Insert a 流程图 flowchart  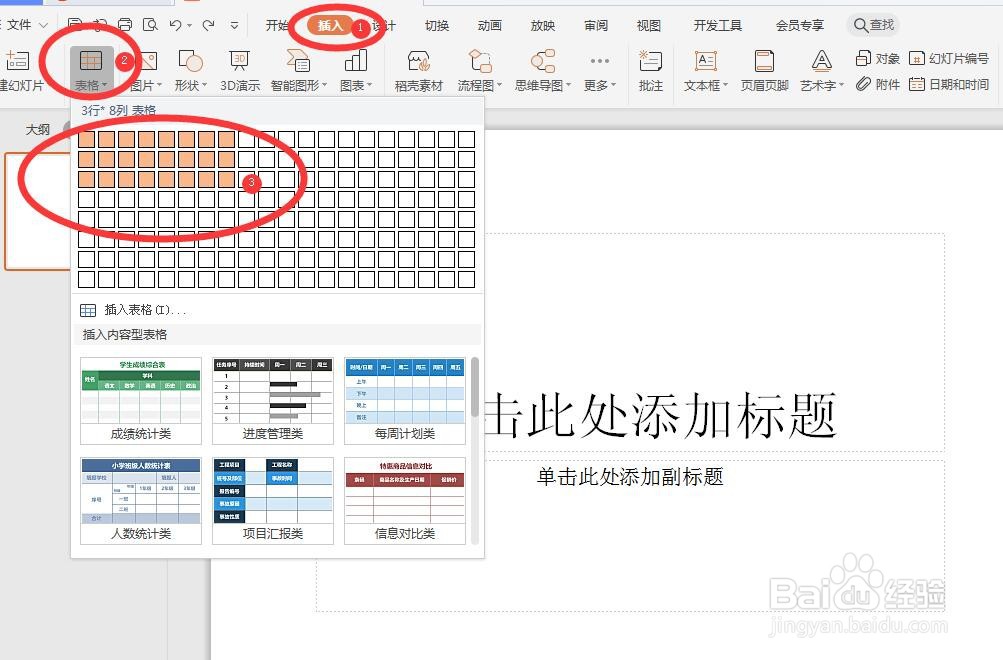(x=478, y=70)
